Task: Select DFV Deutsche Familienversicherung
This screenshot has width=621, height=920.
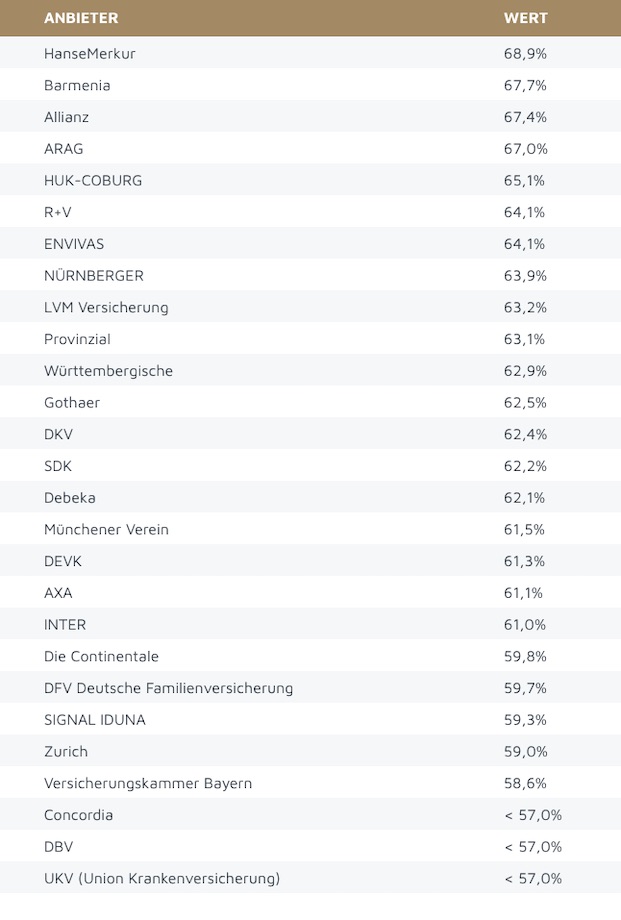Action: (x=168, y=688)
